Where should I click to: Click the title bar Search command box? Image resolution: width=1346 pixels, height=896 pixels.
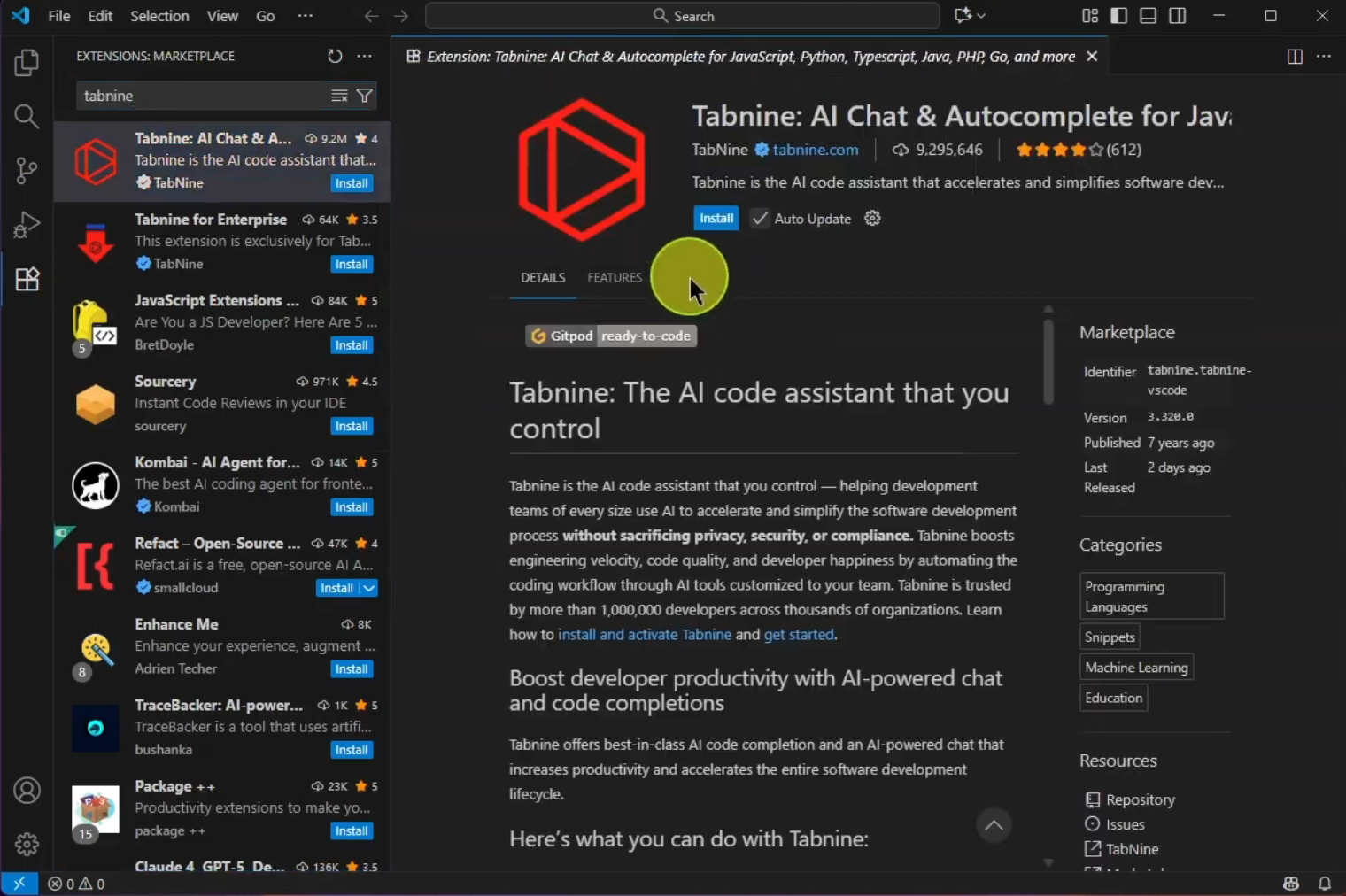(x=682, y=16)
